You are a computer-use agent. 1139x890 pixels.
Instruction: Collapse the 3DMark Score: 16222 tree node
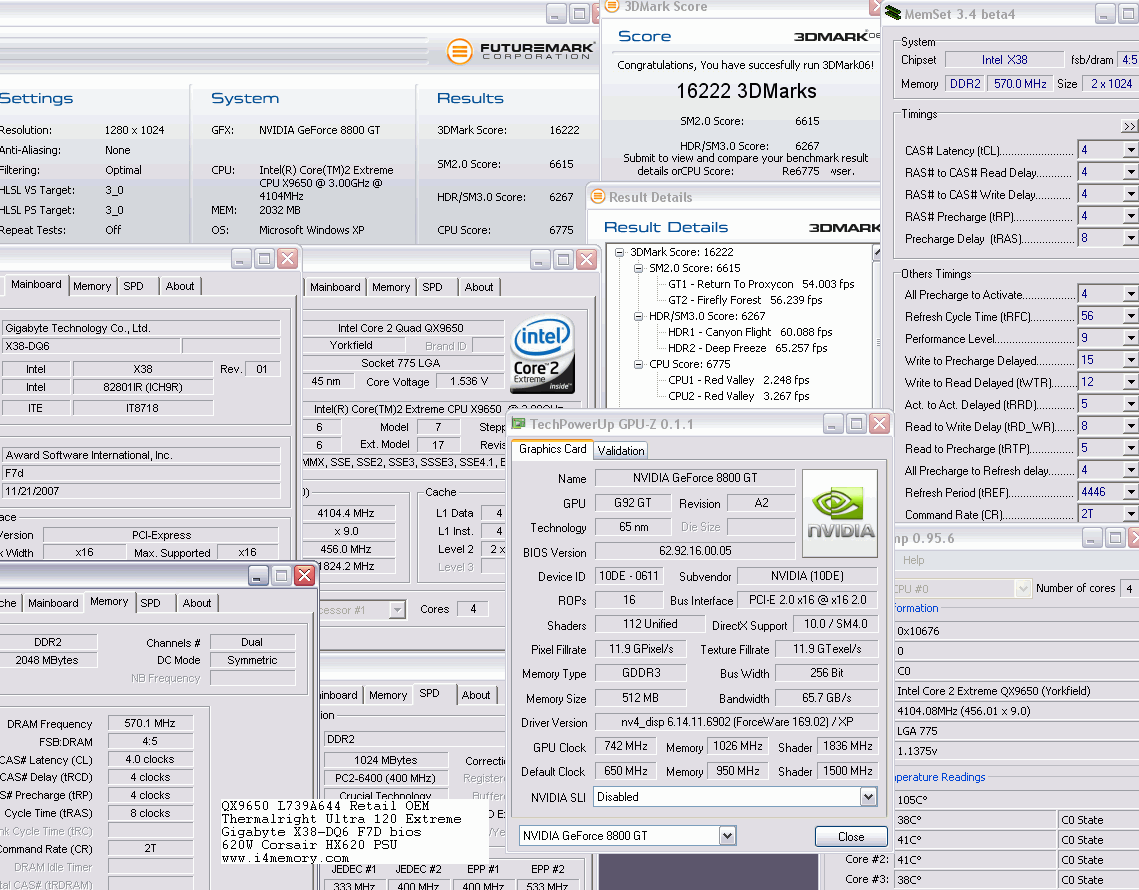click(x=620, y=252)
